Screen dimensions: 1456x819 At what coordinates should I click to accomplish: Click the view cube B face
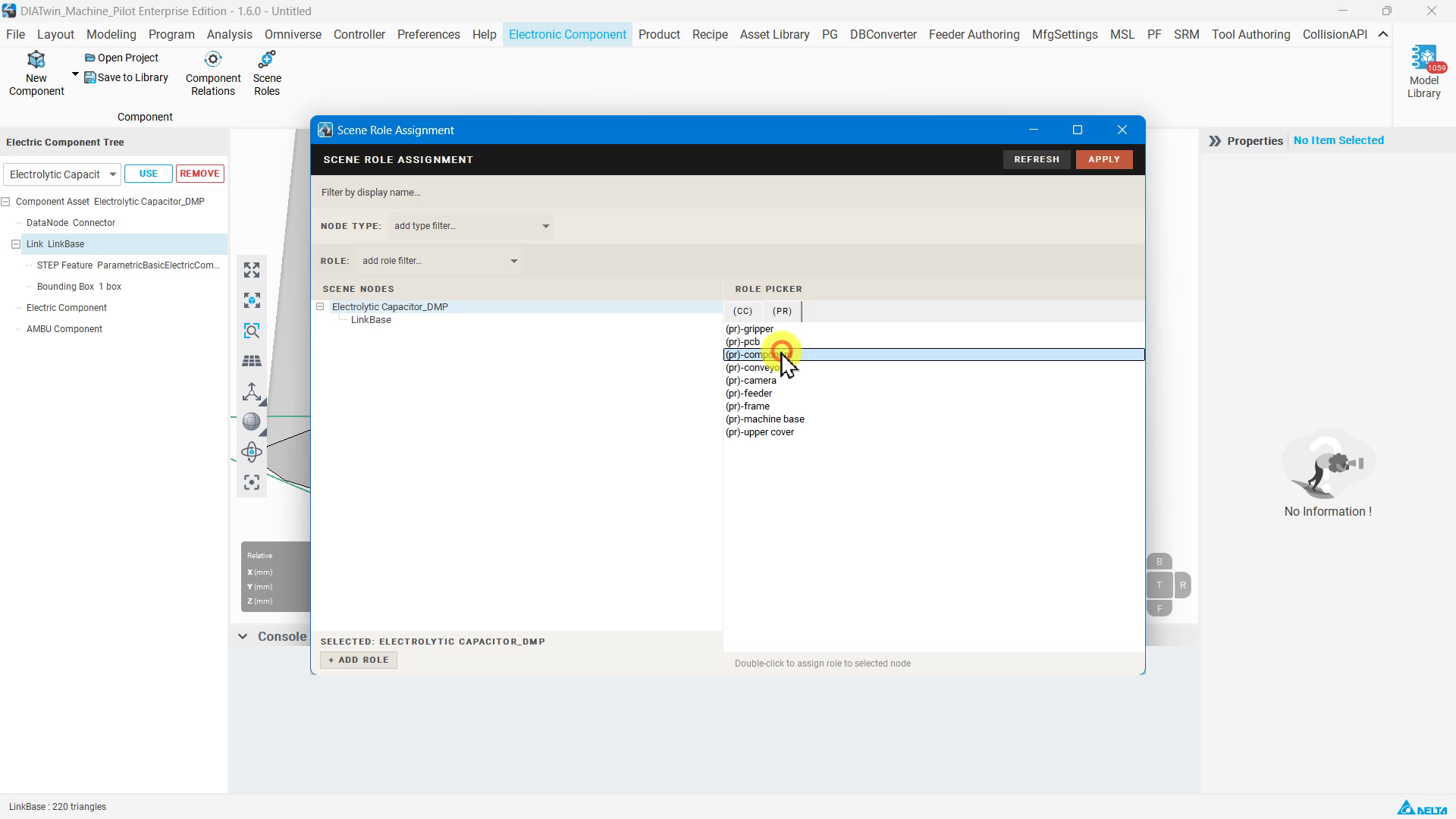pyautogui.click(x=1159, y=562)
